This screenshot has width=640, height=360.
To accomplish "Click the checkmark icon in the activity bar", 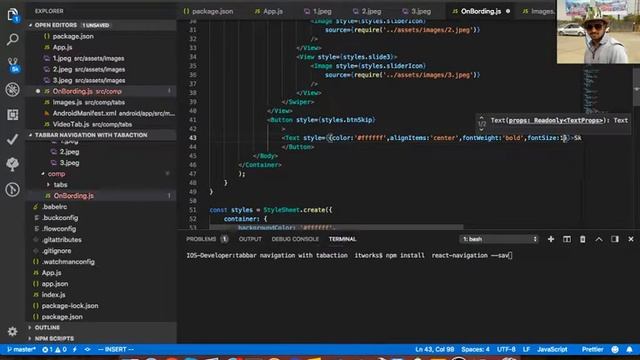I will (x=13, y=140).
